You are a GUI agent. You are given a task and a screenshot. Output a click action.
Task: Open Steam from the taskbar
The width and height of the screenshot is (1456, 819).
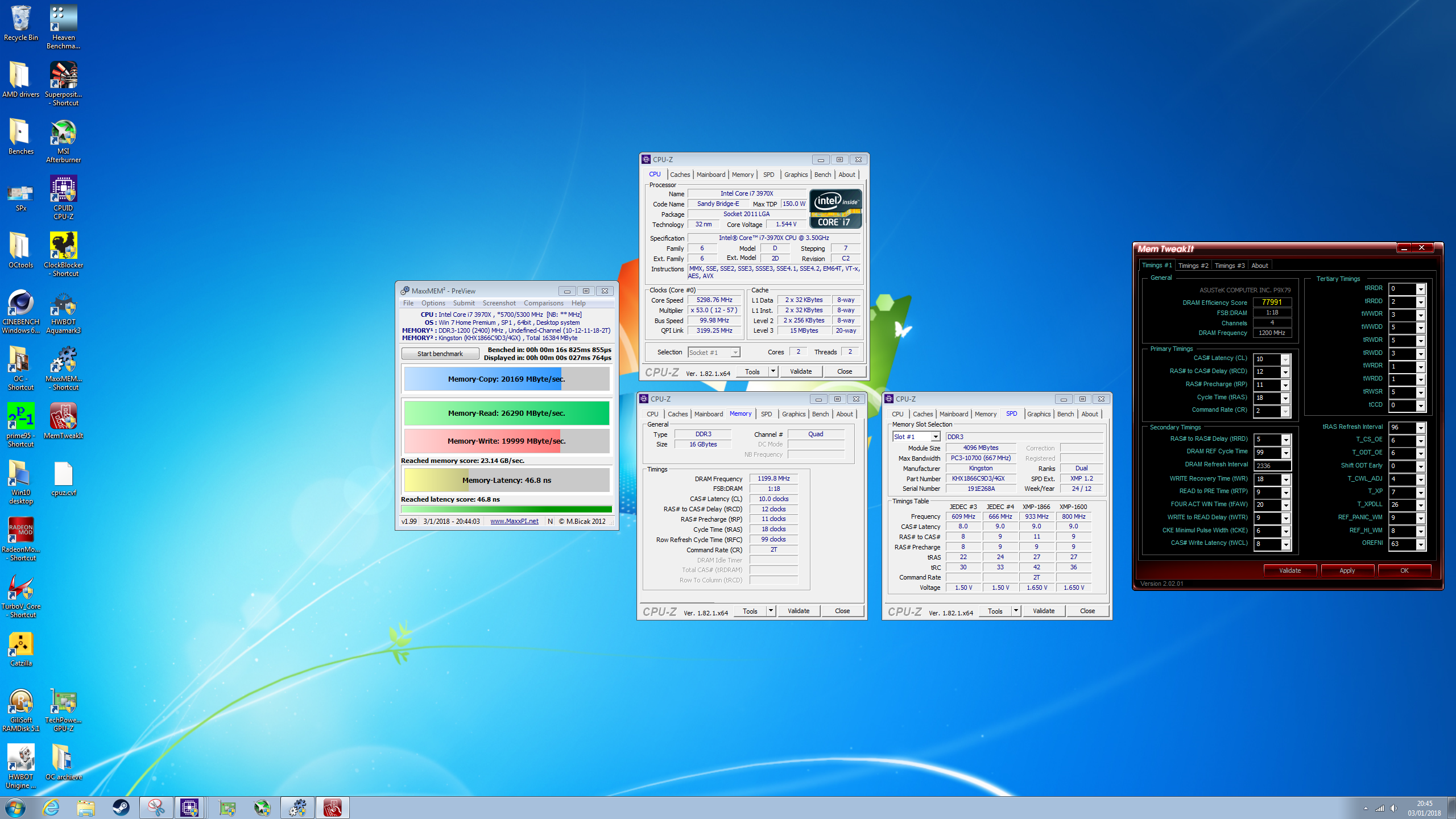point(121,808)
